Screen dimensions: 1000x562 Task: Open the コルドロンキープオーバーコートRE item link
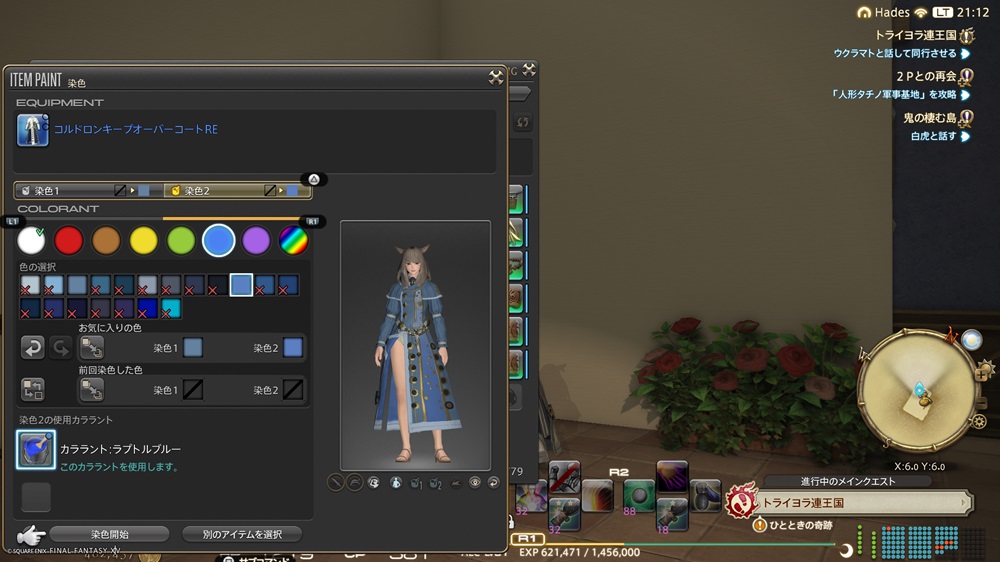[136, 129]
